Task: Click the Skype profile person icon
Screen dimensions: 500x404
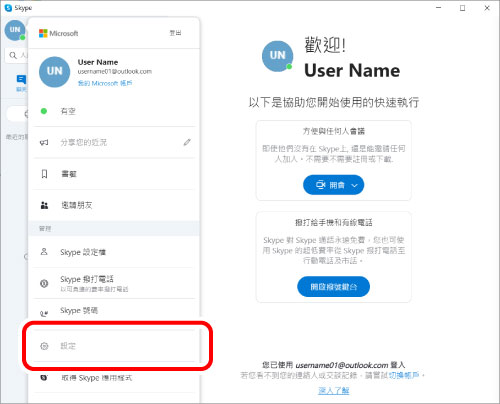Action: [44, 252]
